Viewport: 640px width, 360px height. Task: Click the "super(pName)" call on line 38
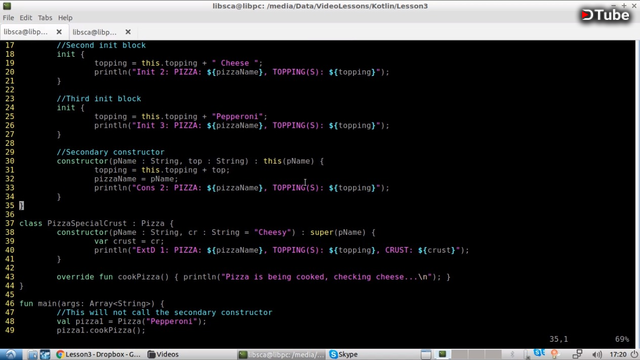(x=338, y=232)
